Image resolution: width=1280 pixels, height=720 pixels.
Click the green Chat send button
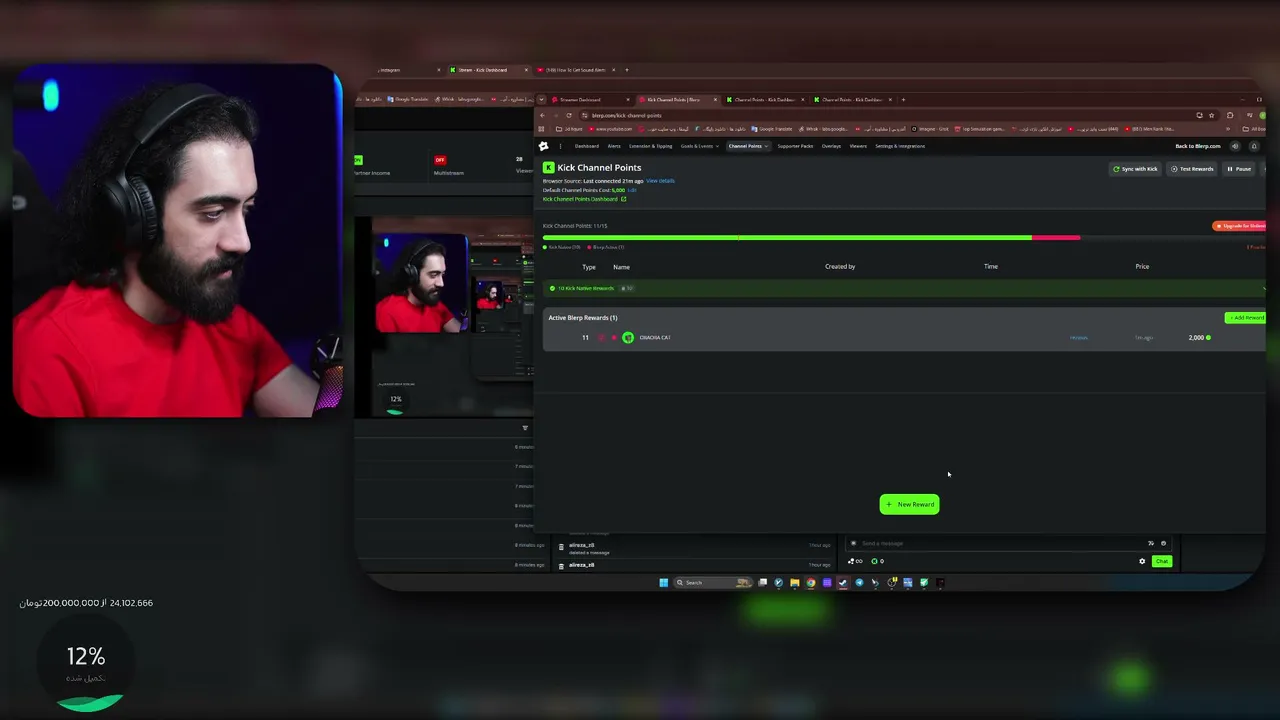(x=1161, y=561)
